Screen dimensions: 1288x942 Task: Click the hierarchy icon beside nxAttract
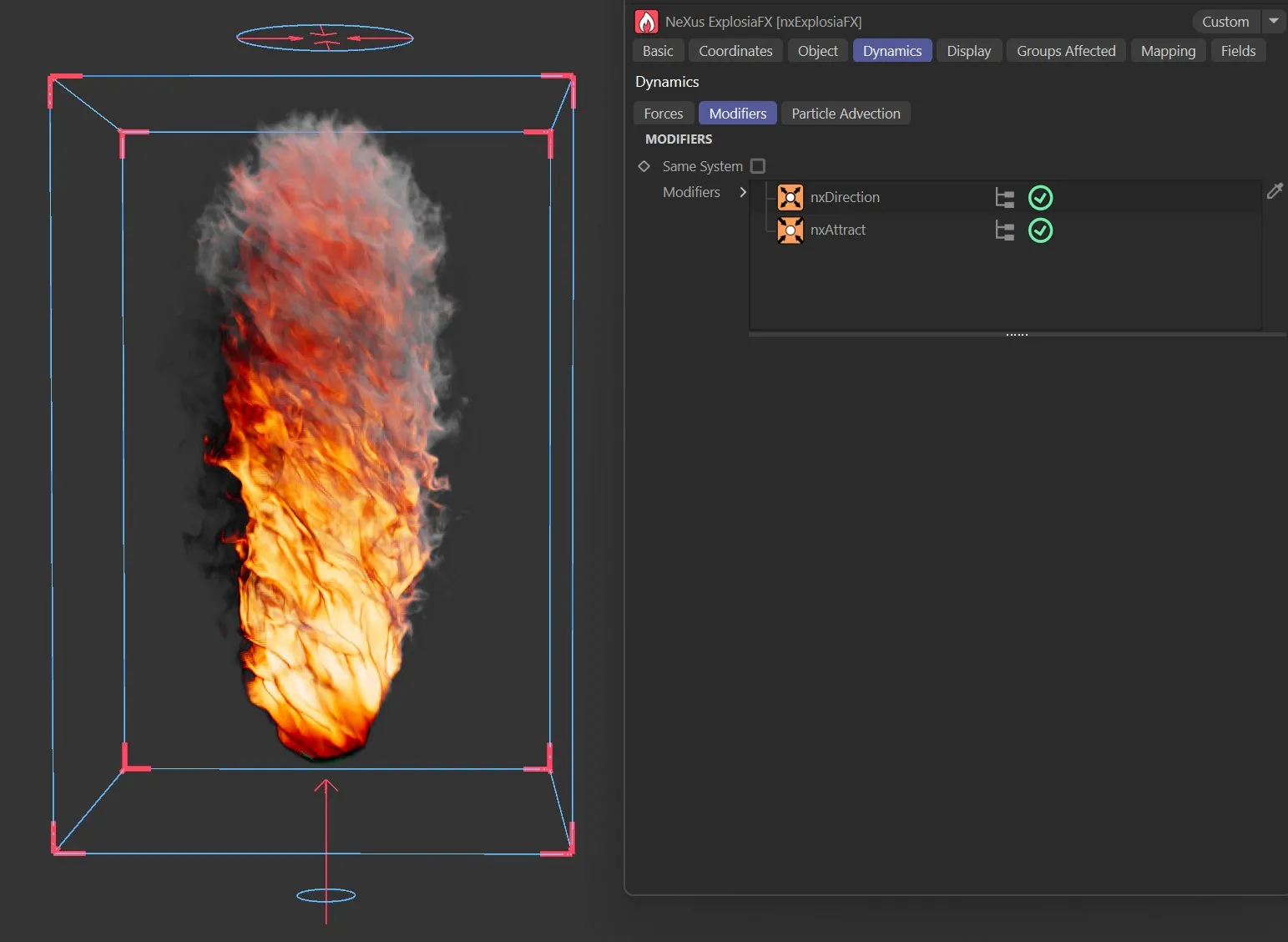pyautogui.click(x=1004, y=230)
